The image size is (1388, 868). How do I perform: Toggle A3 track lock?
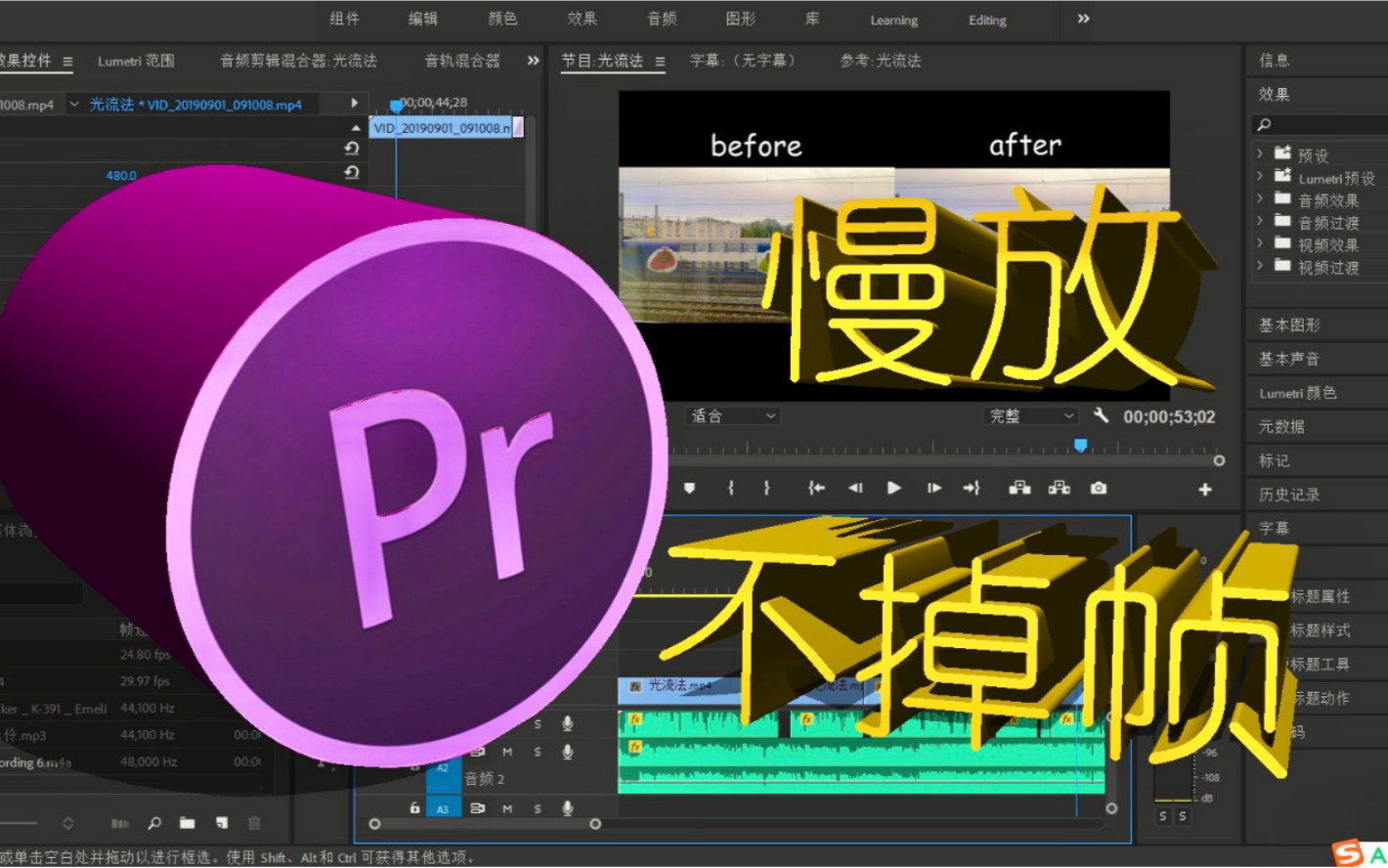point(414,808)
